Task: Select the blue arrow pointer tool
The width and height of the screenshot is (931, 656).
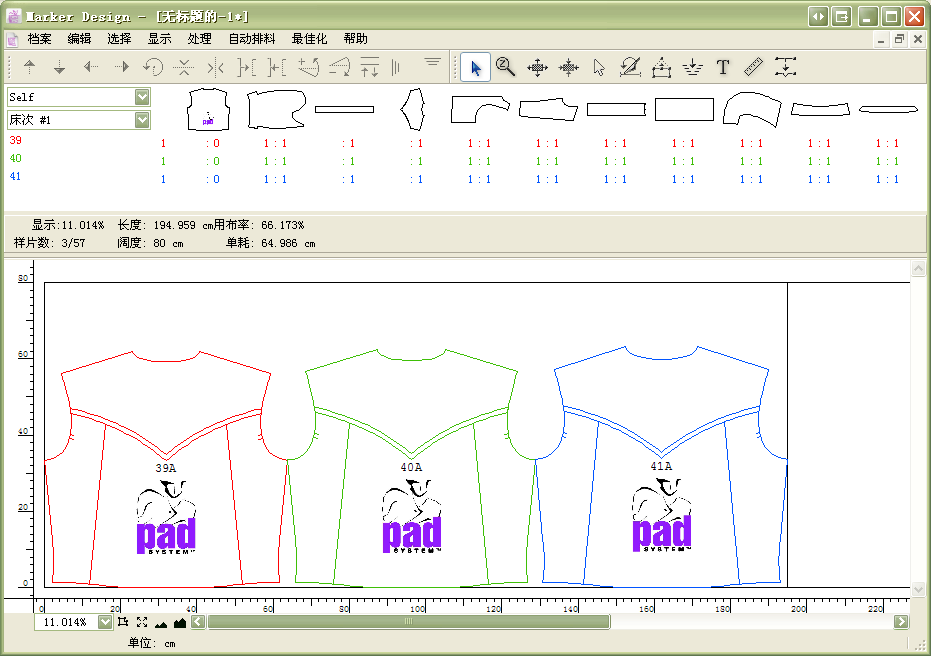Action: click(x=476, y=67)
